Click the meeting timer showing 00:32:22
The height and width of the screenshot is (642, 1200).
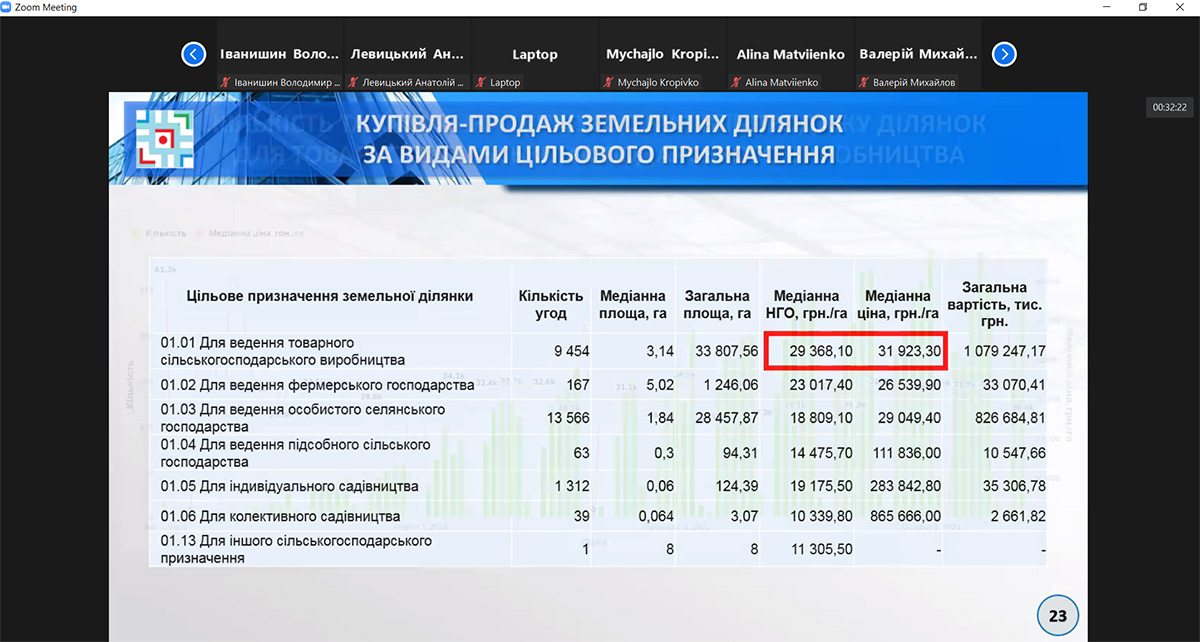point(1169,106)
